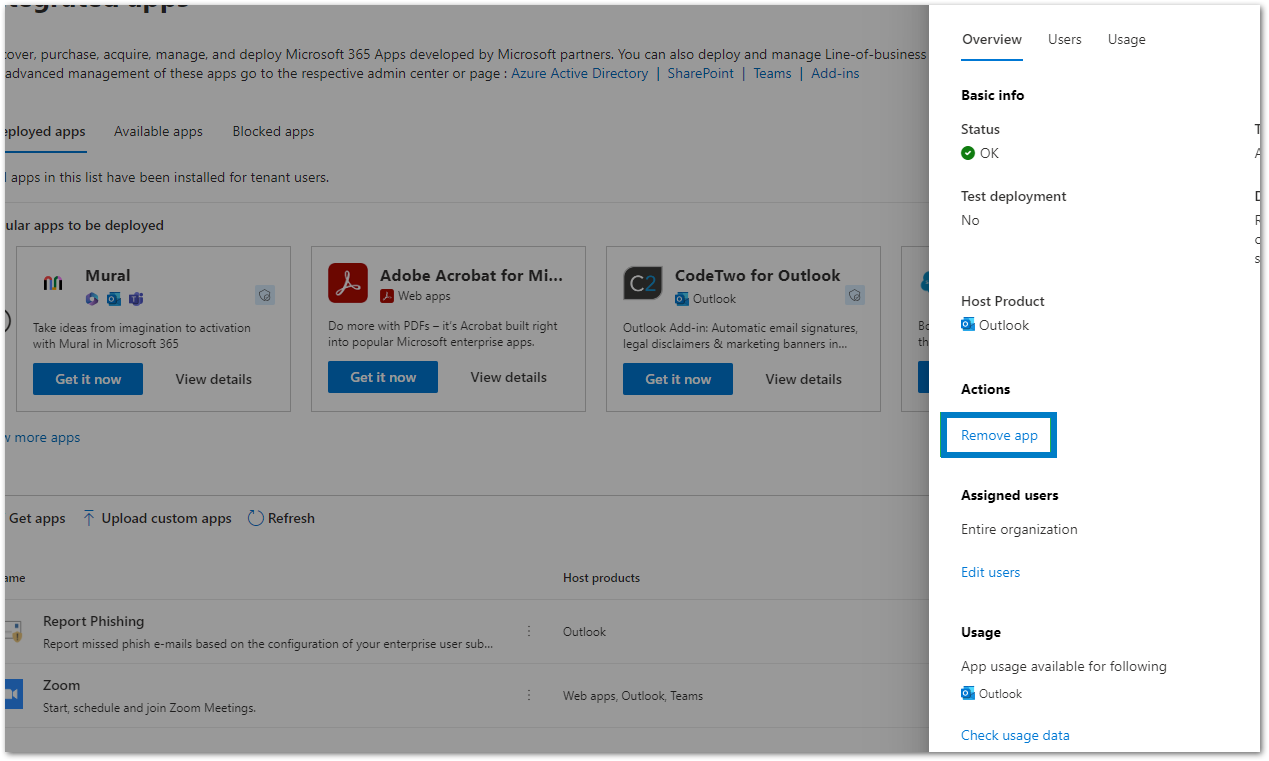Open the Overview tab in the details panel
1269x761 pixels.
[x=991, y=40]
